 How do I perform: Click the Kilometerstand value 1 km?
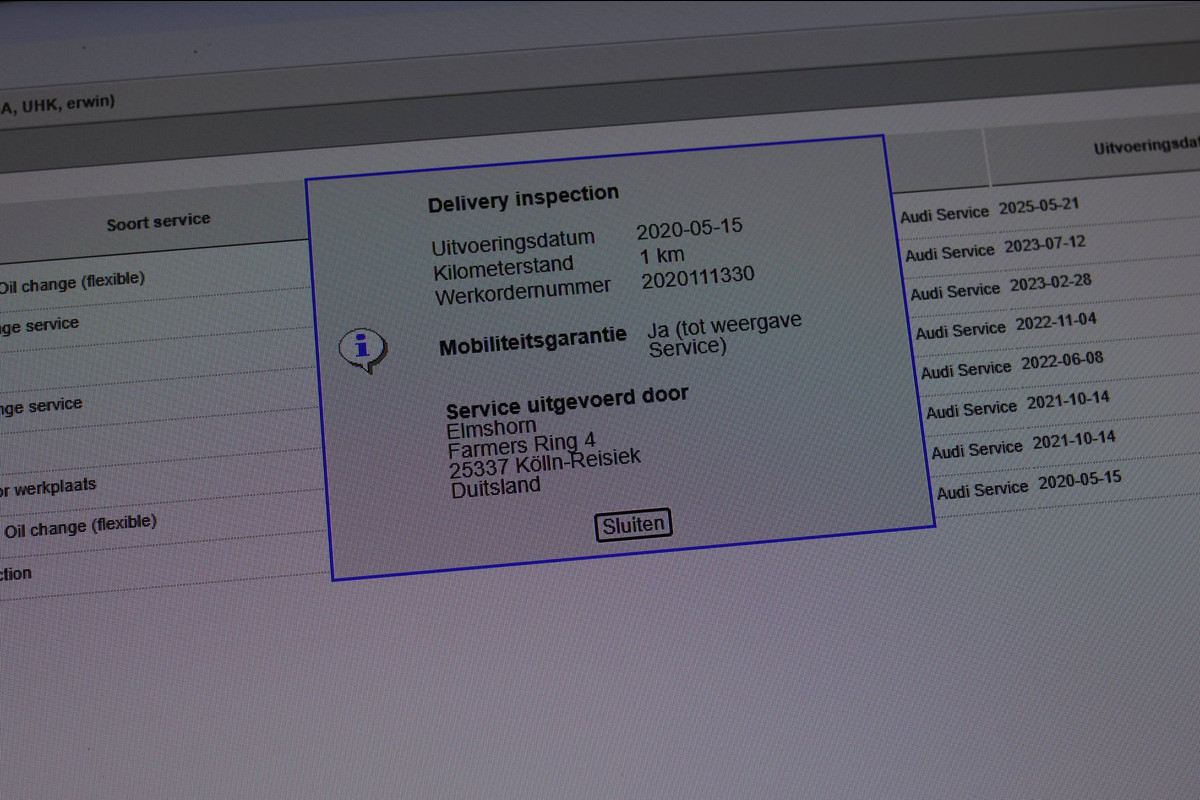pos(661,256)
